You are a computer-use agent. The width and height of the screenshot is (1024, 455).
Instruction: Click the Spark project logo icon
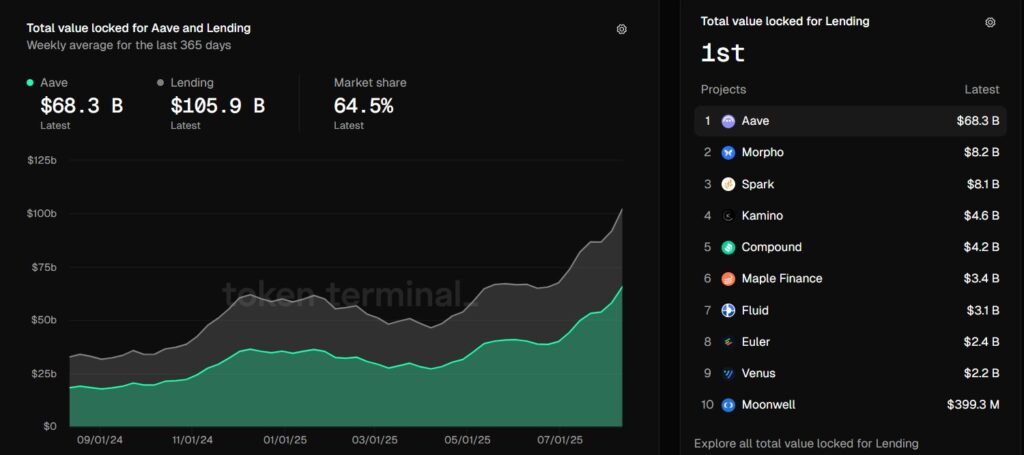[x=728, y=184]
